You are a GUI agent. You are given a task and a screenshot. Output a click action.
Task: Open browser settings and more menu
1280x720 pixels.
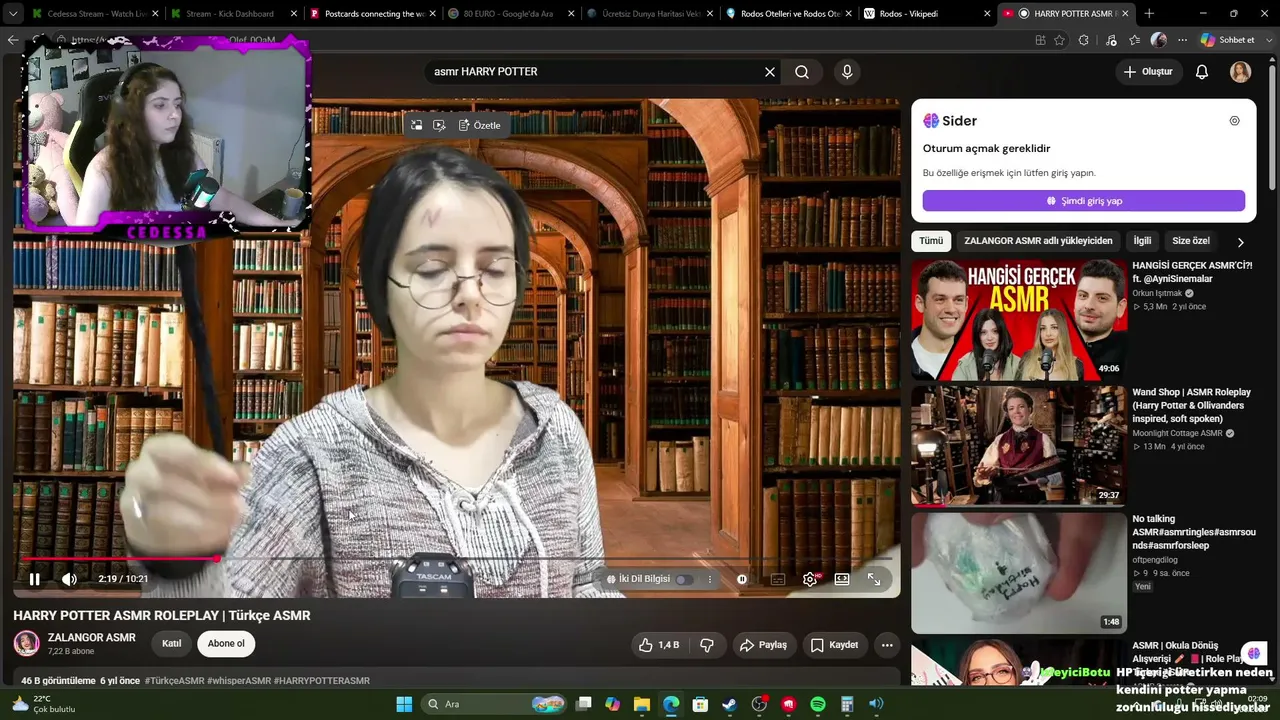(x=1181, y=40)
